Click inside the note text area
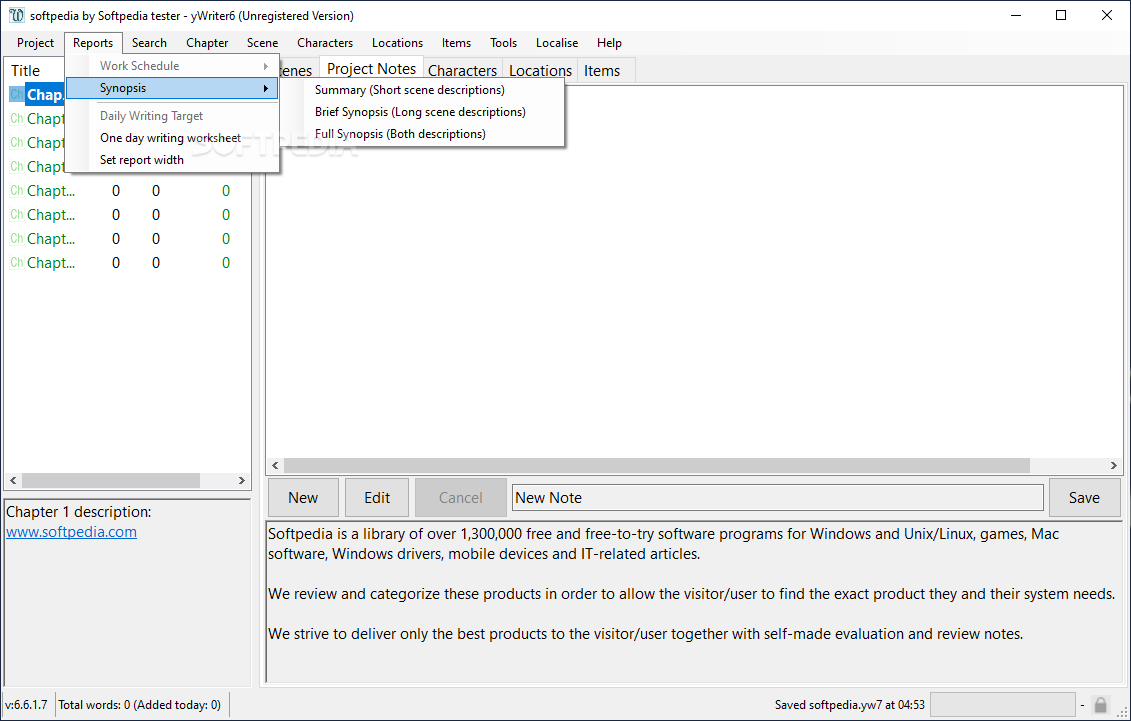Image resolution: width=1131 pixels, height=721 pixels. click(693, 601)
